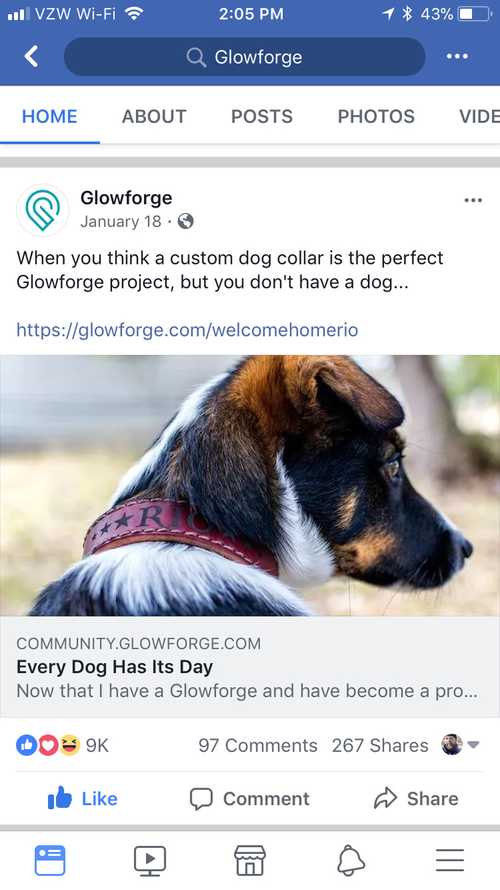The width and height of the screenshot is (500, 890).
Task: Tap the Share button
Action: pyautogui.click(x=416, y=799)
